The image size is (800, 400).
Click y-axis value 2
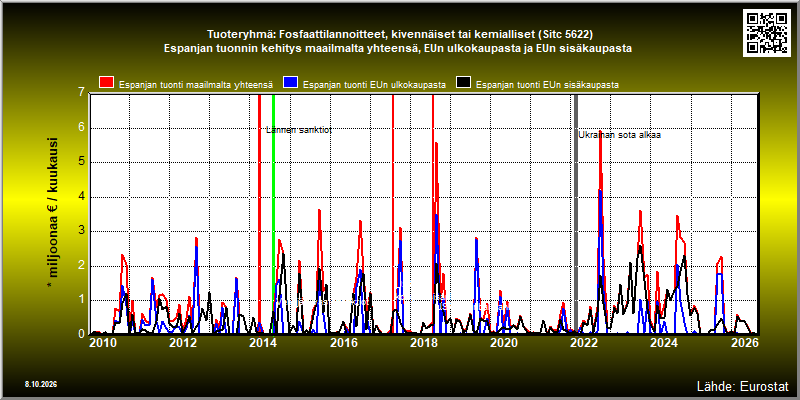click(x=81, y=265)
